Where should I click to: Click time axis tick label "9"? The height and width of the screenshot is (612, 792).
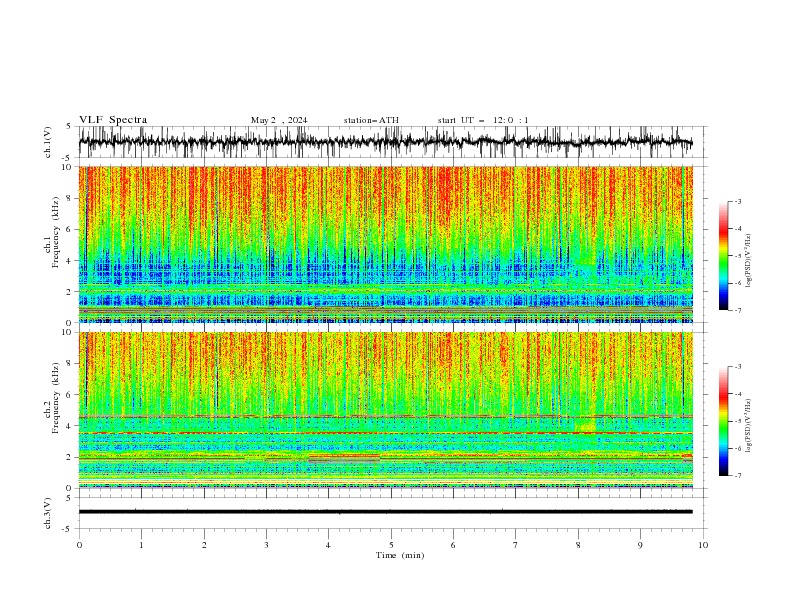pos(640,545)
